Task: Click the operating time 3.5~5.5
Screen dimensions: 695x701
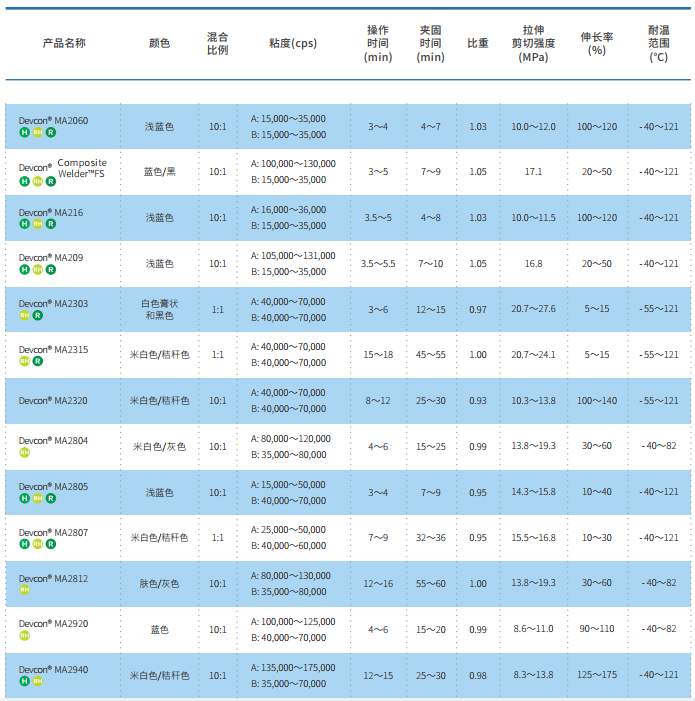Action: tap(378, 264)
